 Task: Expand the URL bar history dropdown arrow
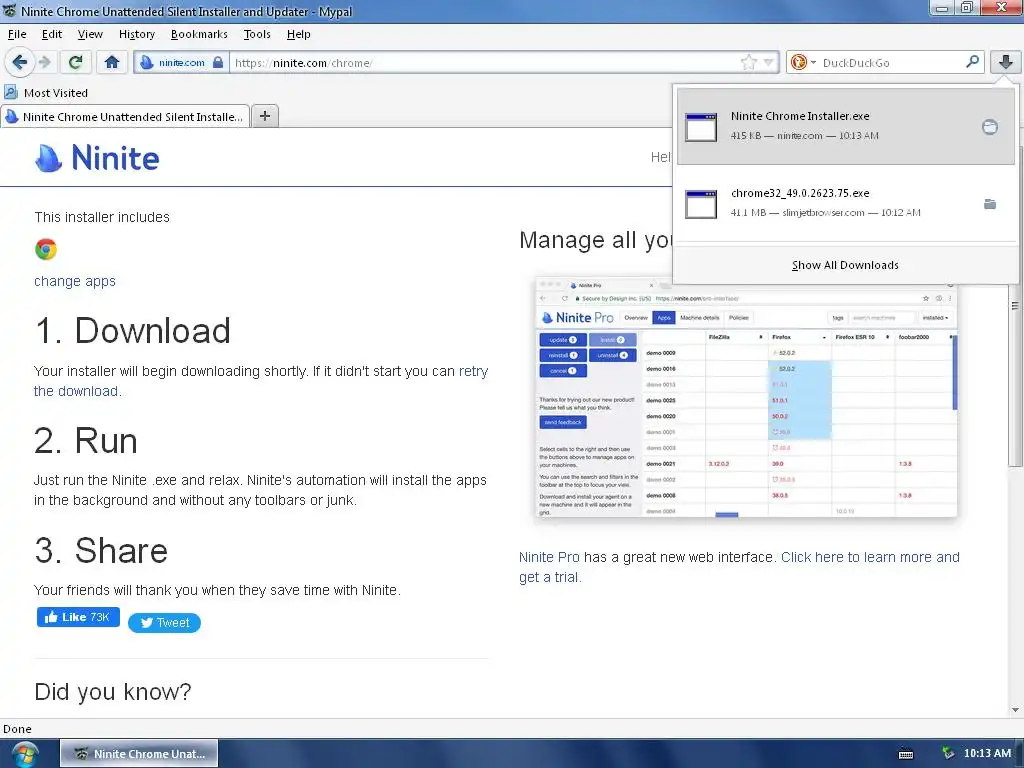[769, 63]
